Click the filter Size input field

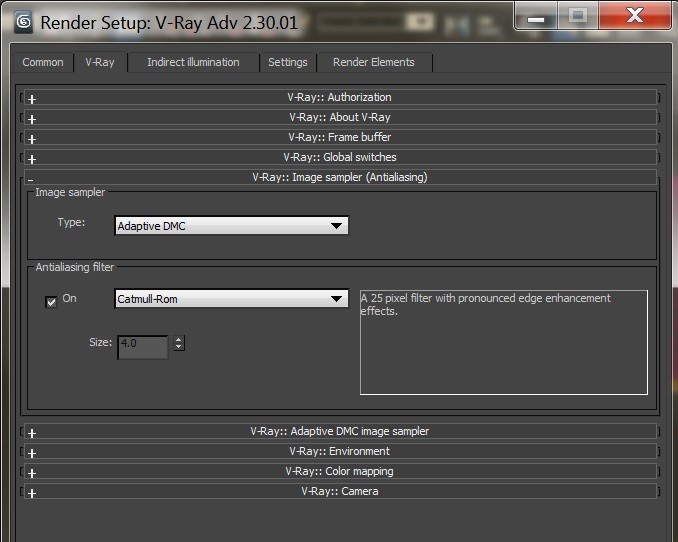click(x=143, y=347)
